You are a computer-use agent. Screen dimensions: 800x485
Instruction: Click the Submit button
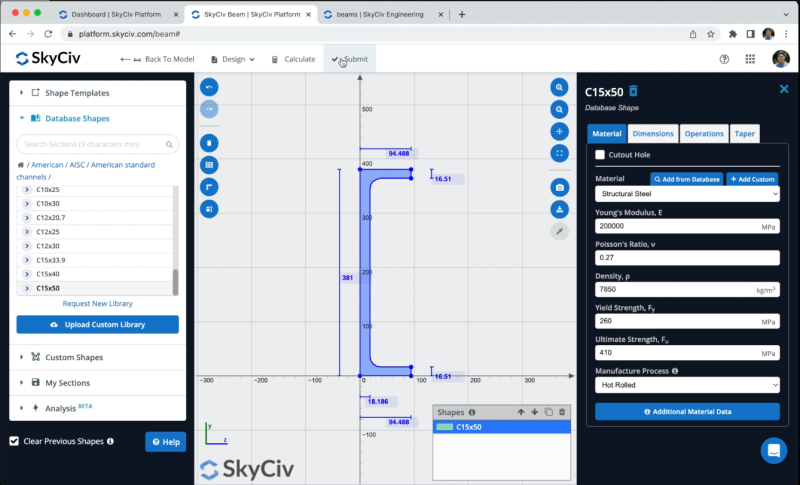point(349,59)
